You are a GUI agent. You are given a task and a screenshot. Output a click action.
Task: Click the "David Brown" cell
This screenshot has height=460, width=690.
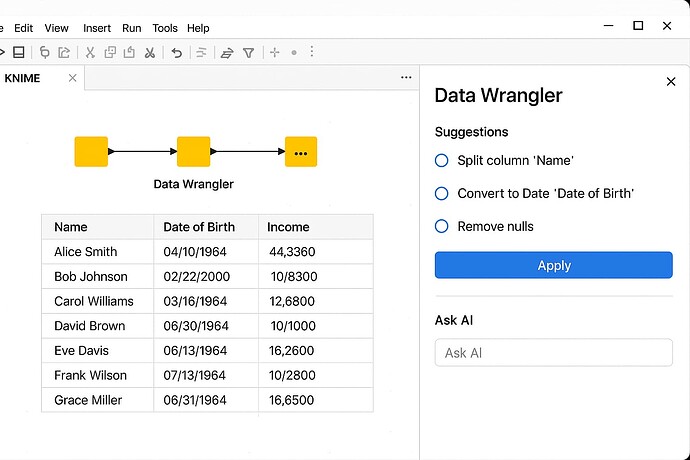(x=98, y=326)
